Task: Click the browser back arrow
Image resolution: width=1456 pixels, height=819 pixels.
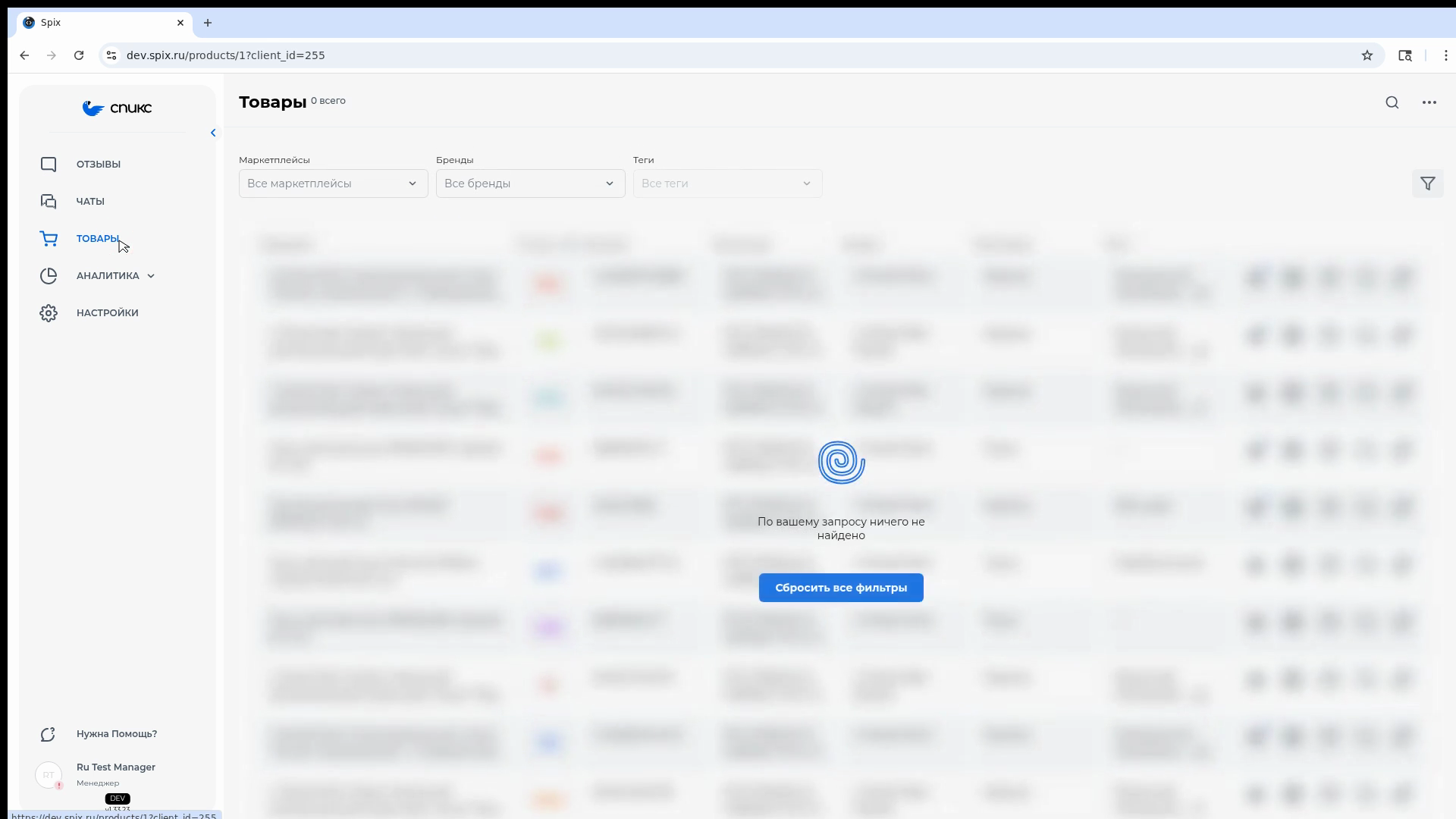Action: (x=24, y=55)
